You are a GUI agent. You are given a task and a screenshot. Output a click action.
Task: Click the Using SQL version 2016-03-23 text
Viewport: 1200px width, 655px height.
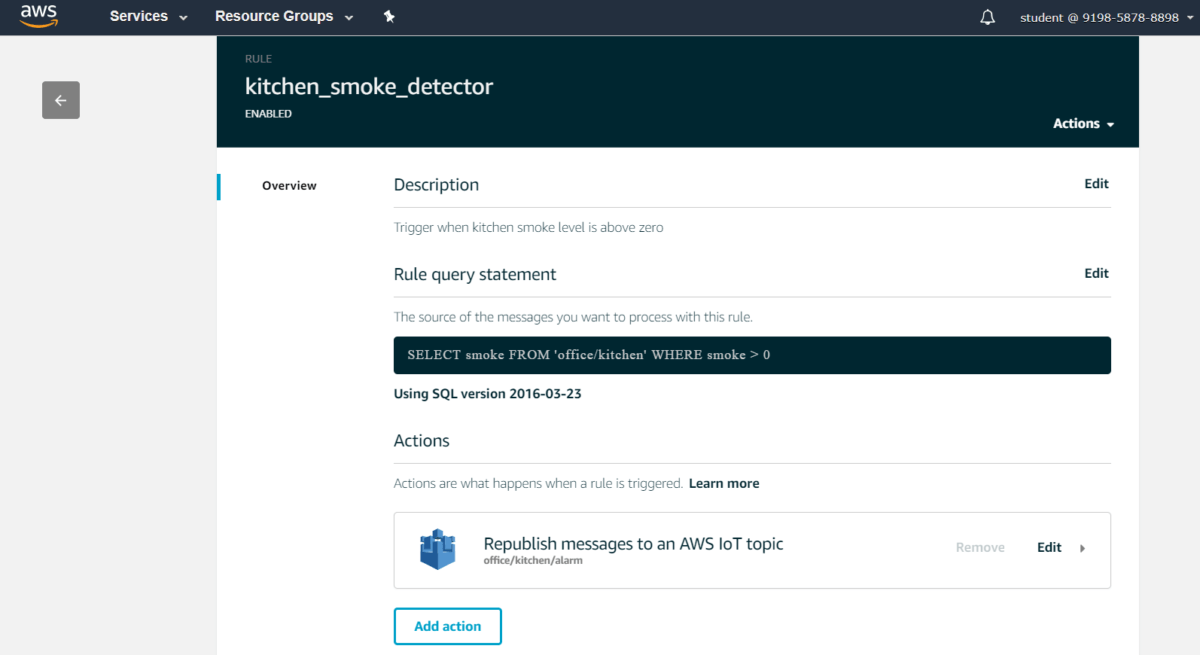[488, 394]
